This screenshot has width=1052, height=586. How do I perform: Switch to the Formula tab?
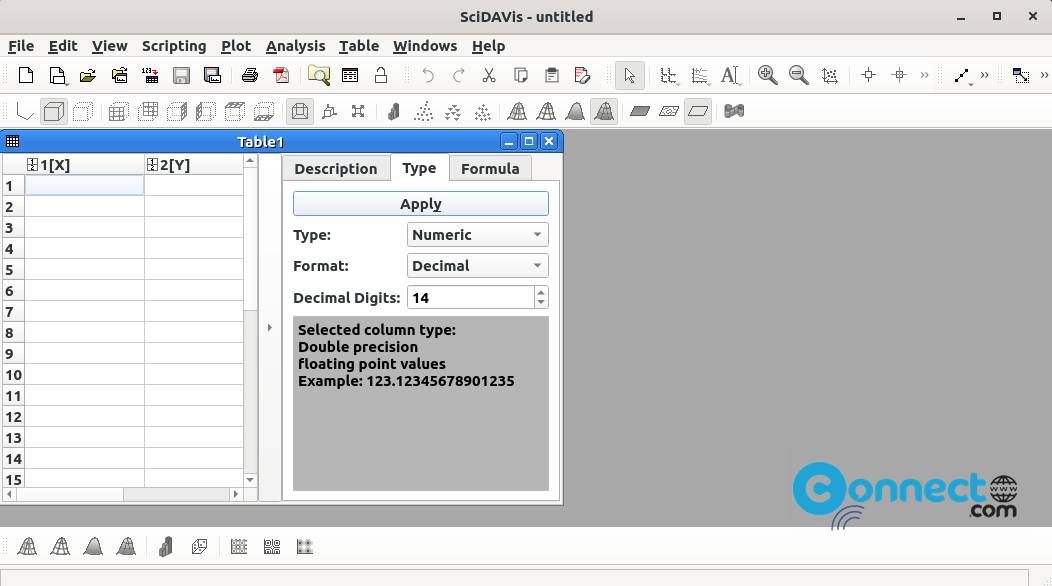[490, 169]
